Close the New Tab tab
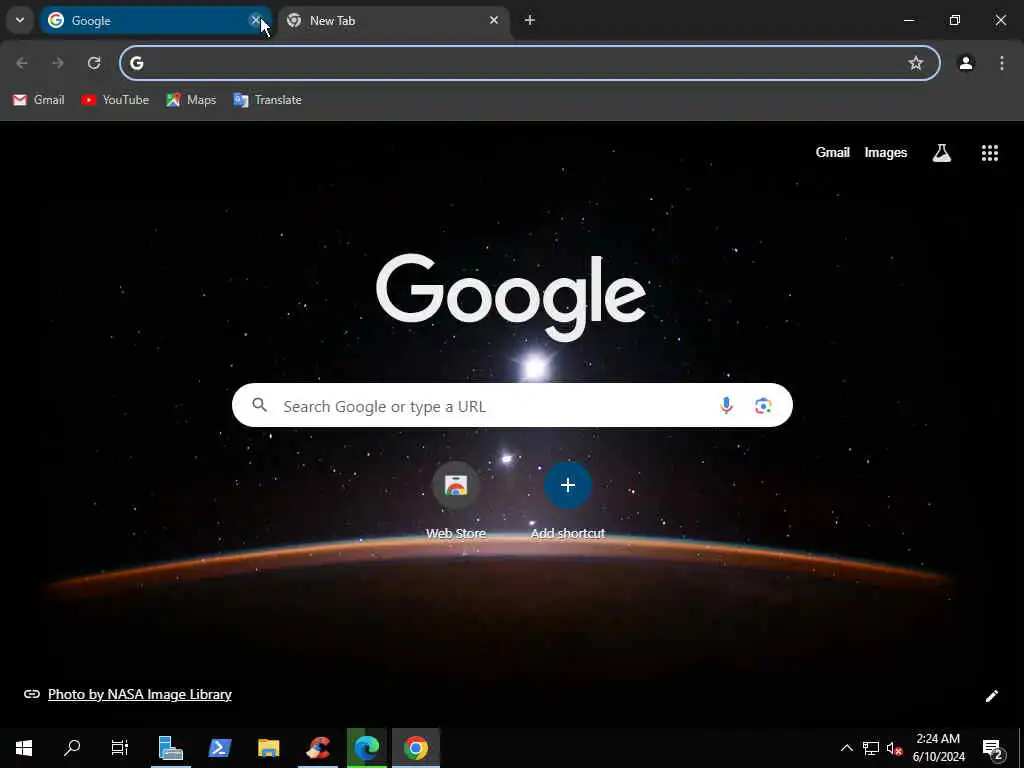 [494, 20]
